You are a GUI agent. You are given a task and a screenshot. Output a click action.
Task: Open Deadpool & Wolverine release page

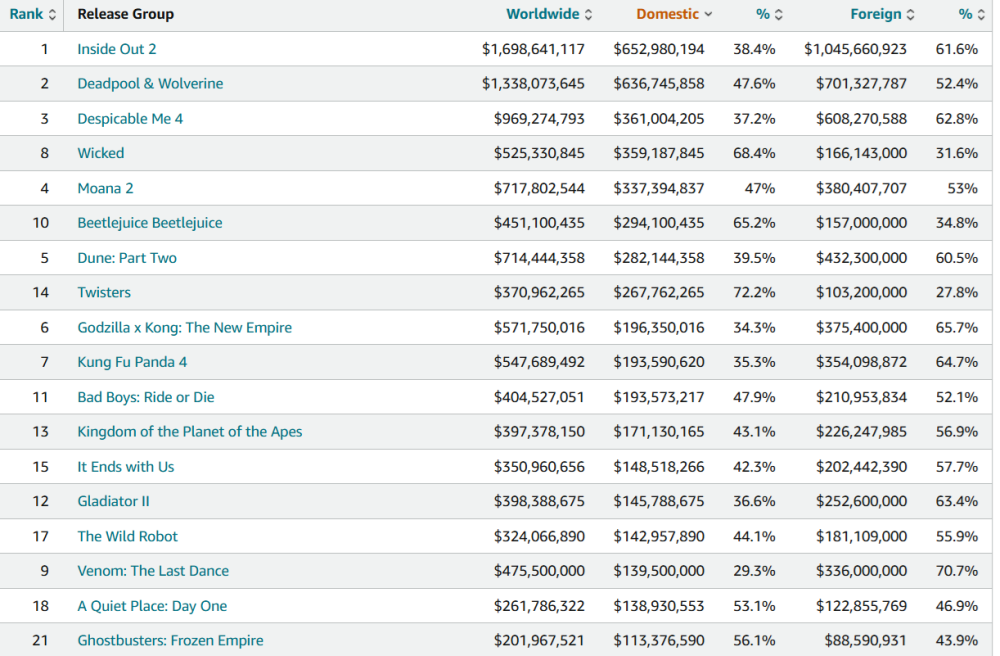click(150, 84)
